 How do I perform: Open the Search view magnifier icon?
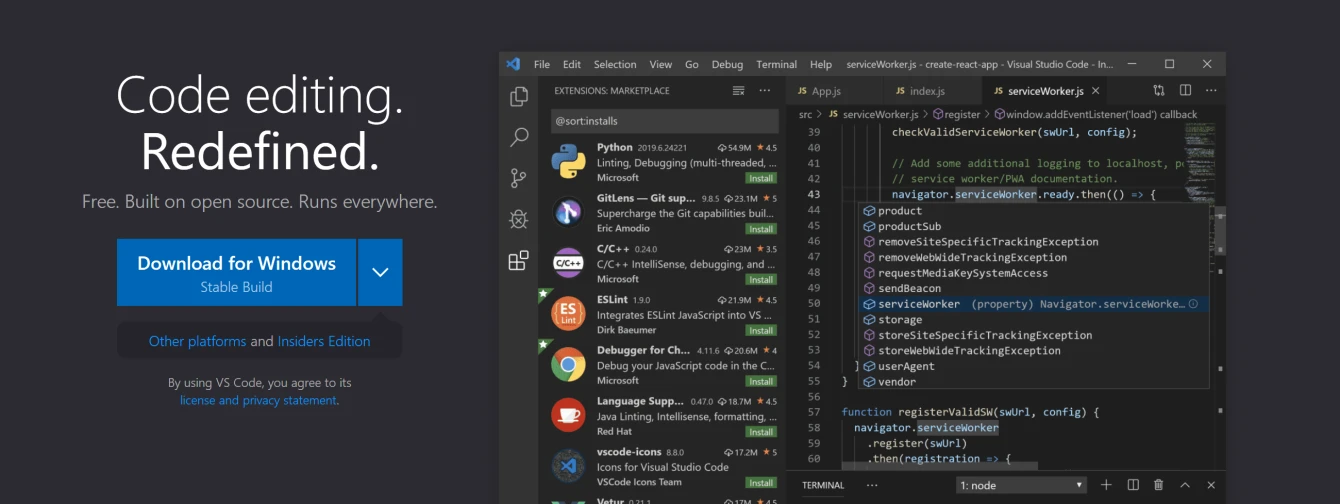519,138
